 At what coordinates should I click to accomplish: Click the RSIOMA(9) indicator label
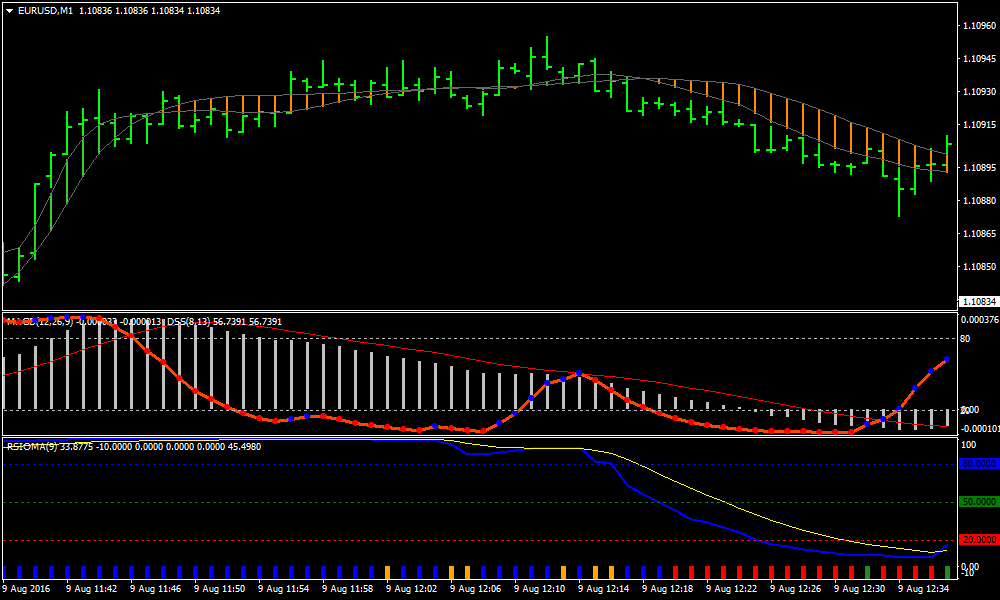coord(30,444)
